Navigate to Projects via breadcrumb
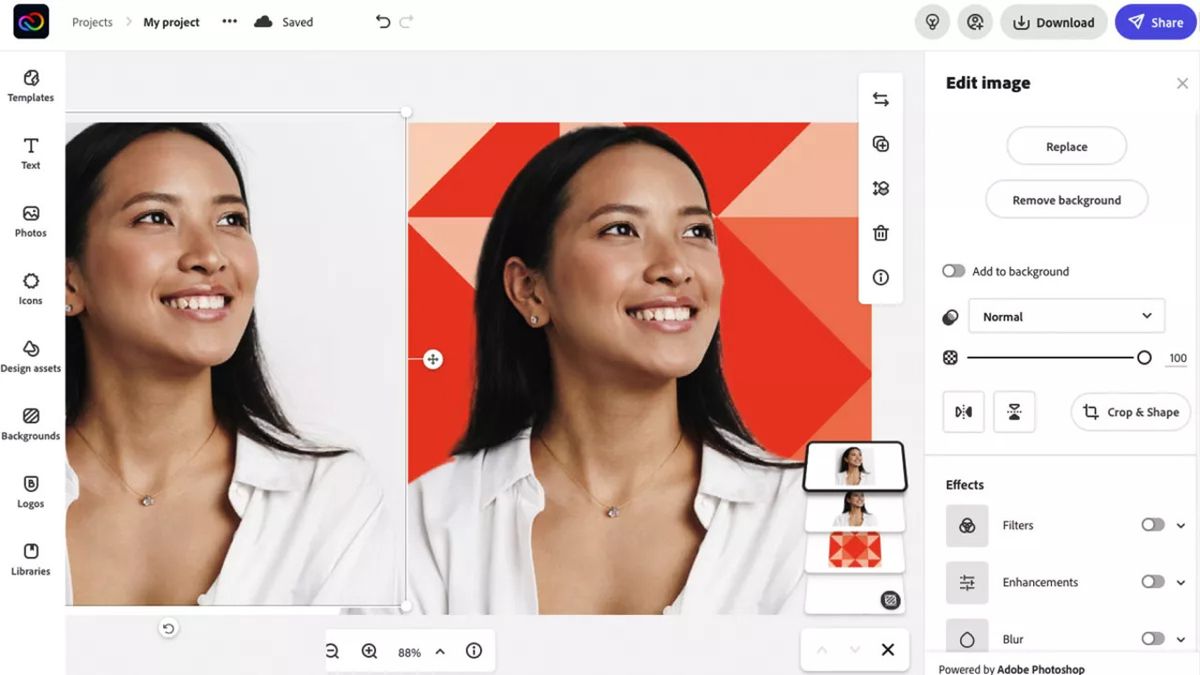The height and width of the screenshot is (675, 1200). [x=92, y=21]
